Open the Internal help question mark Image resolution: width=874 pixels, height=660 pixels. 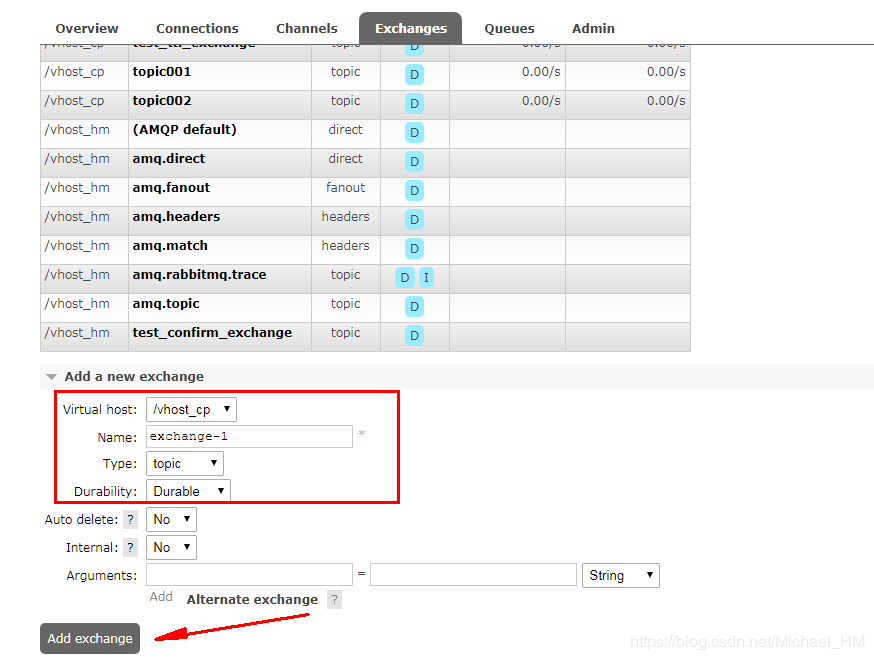(130, 547)
